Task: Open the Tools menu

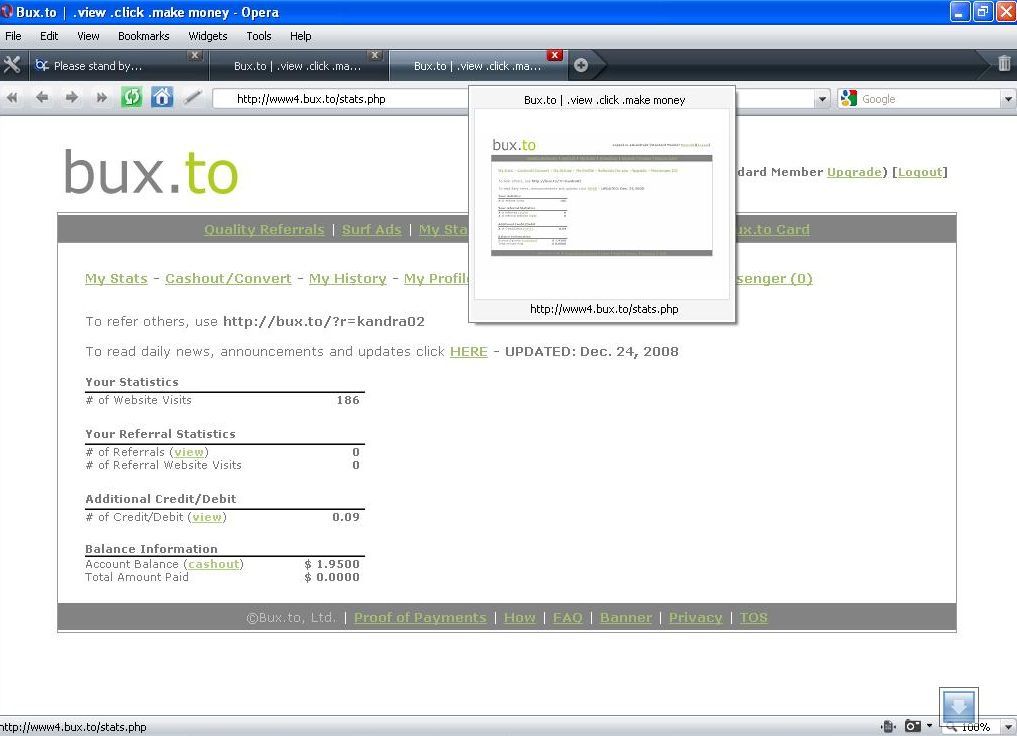Action: 259,36
